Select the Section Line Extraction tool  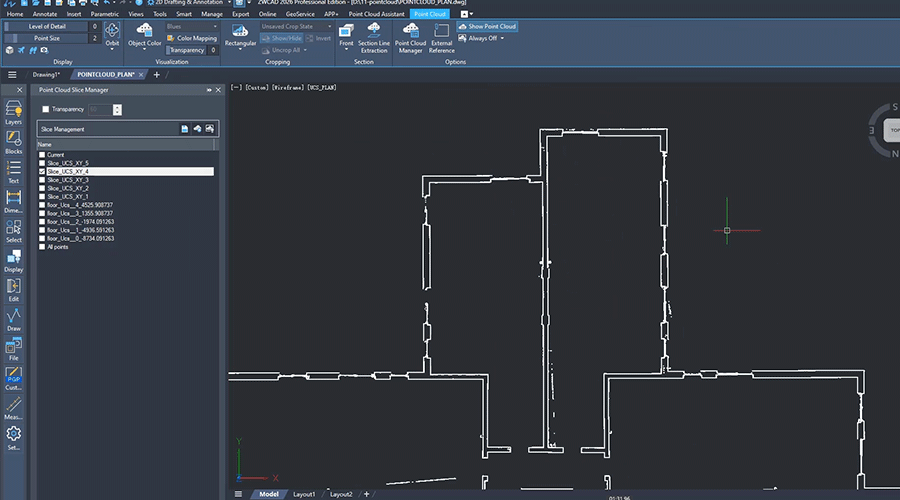pos(374,38)
